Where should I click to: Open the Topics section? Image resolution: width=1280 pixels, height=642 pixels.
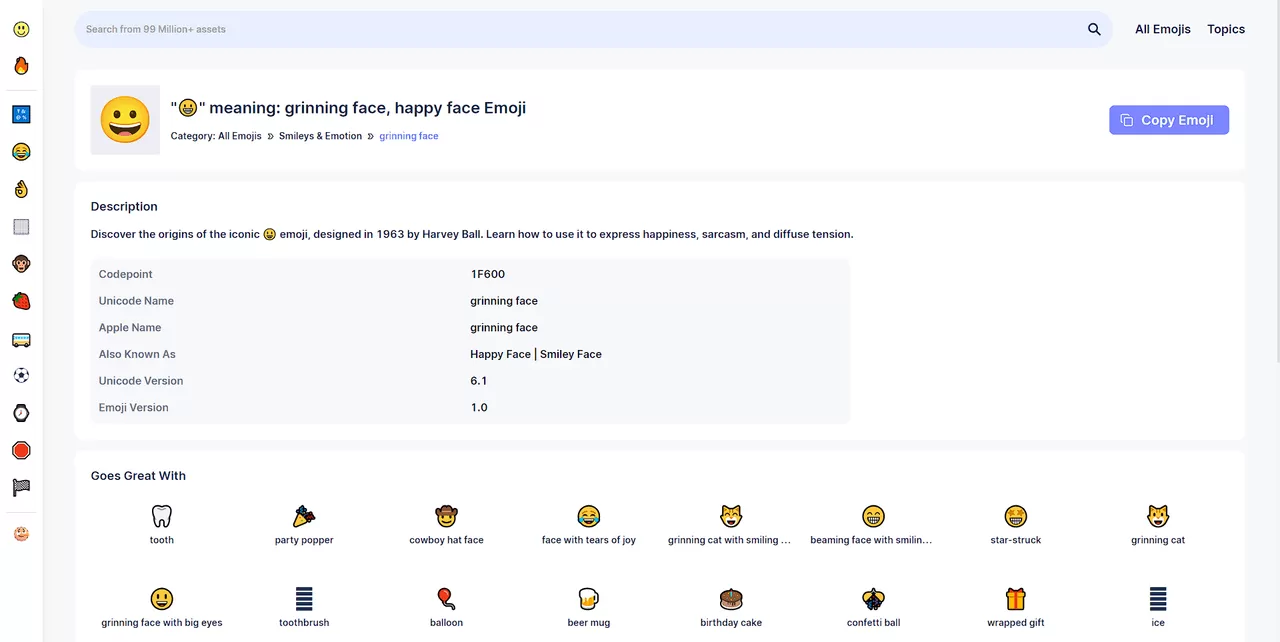1225,29
